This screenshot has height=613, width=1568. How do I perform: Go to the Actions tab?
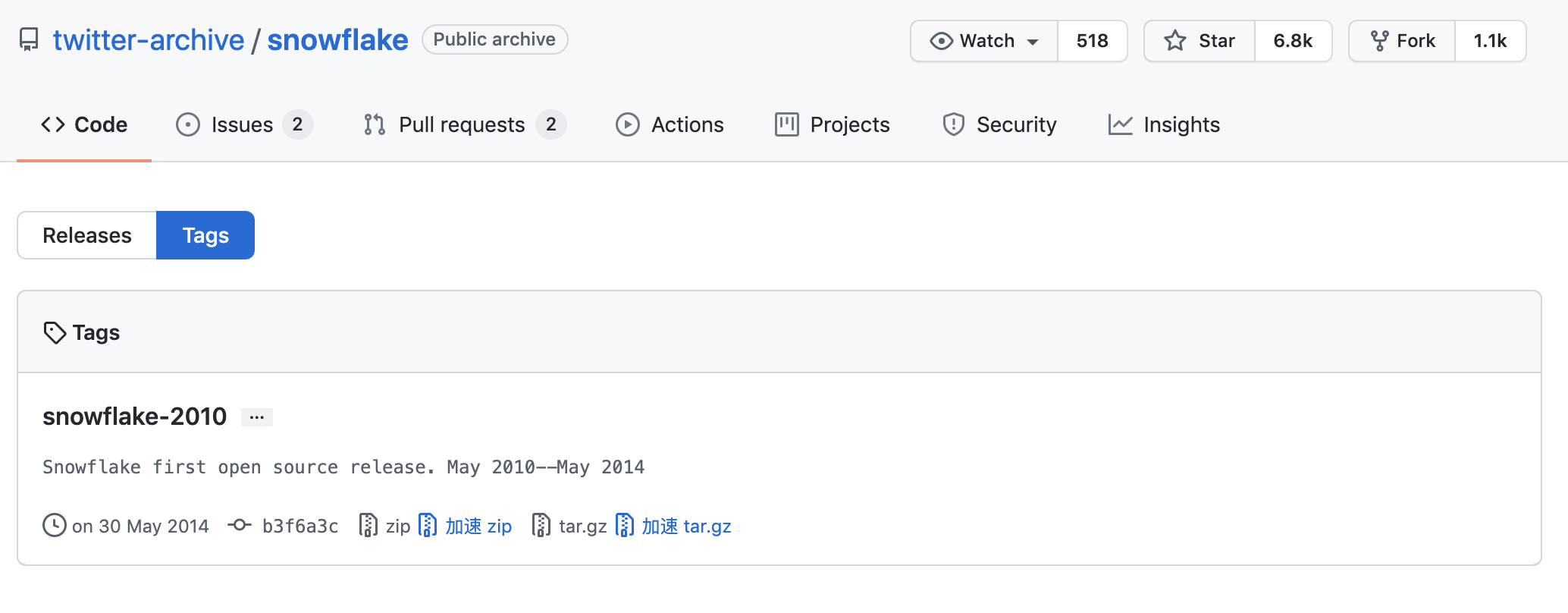click(670, 124)
